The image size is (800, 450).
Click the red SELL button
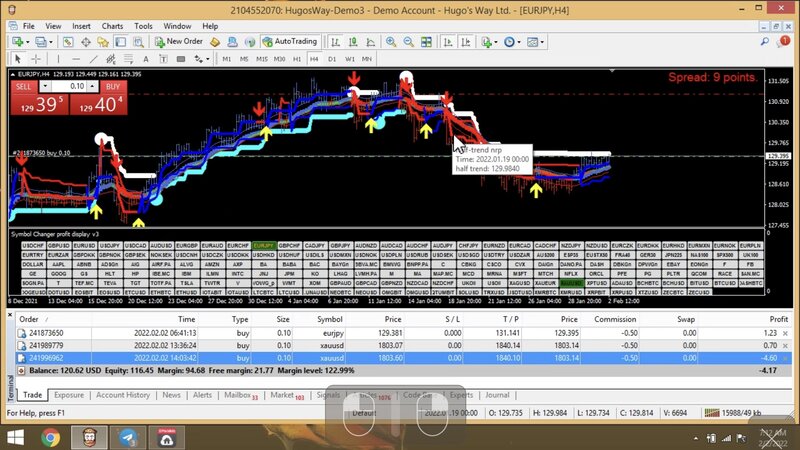click(23, 87)
